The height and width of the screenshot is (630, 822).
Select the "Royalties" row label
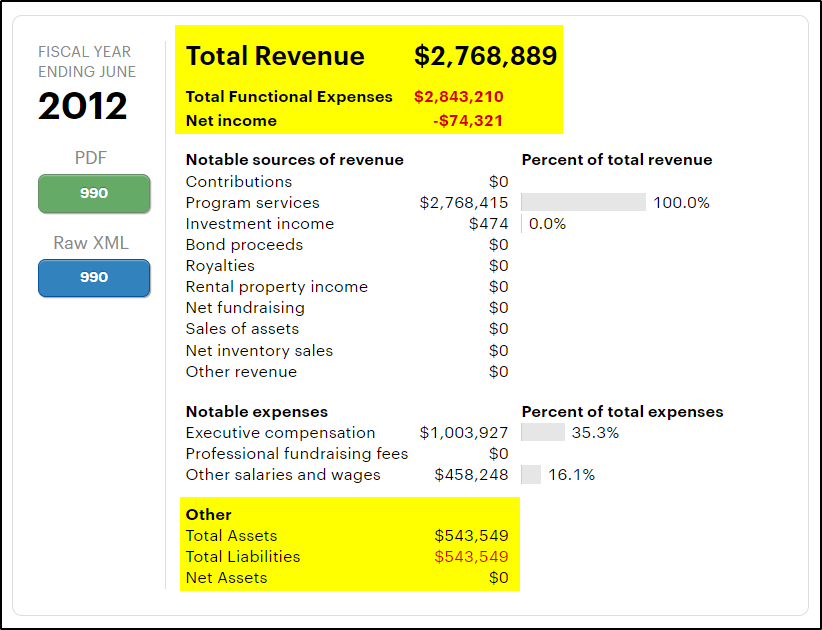[220, 266]
